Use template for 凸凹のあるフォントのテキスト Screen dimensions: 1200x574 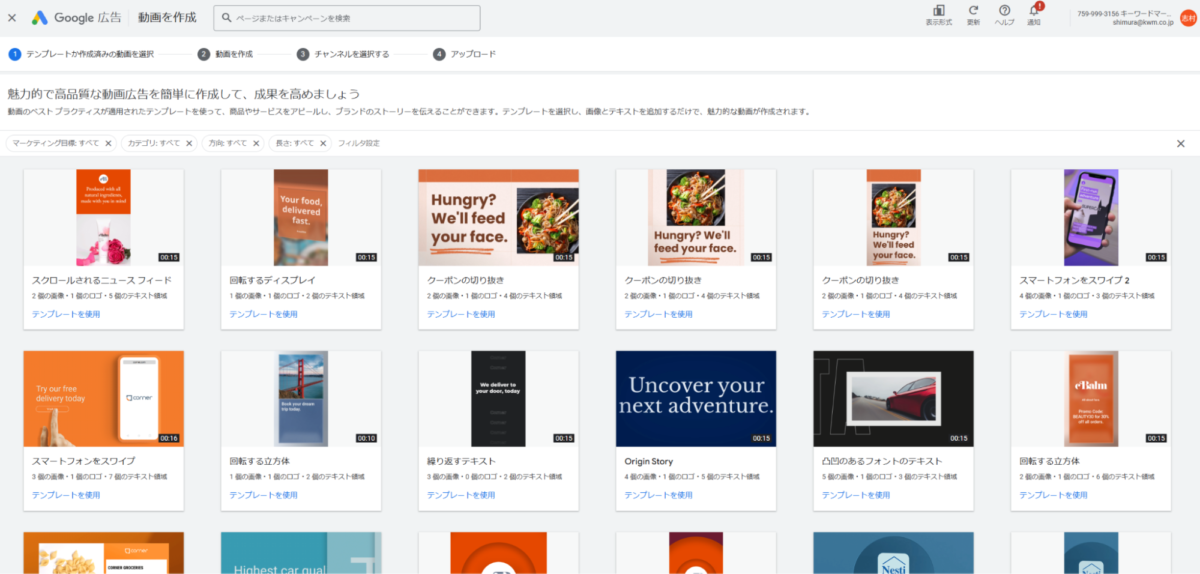[x=856, y=495]
